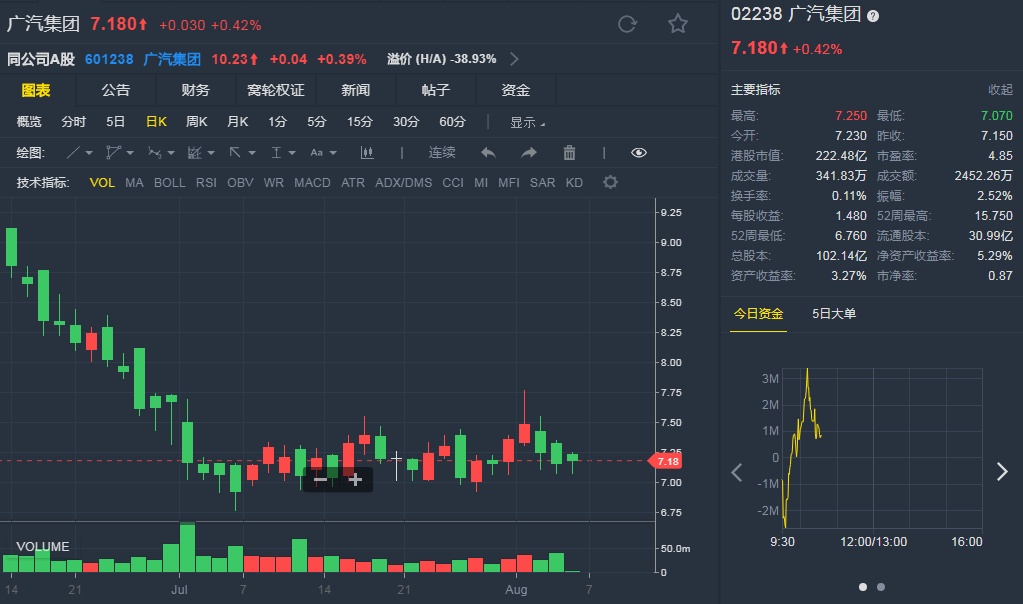
Task: Toggle the KD indicator
Action: click(574, 183)
